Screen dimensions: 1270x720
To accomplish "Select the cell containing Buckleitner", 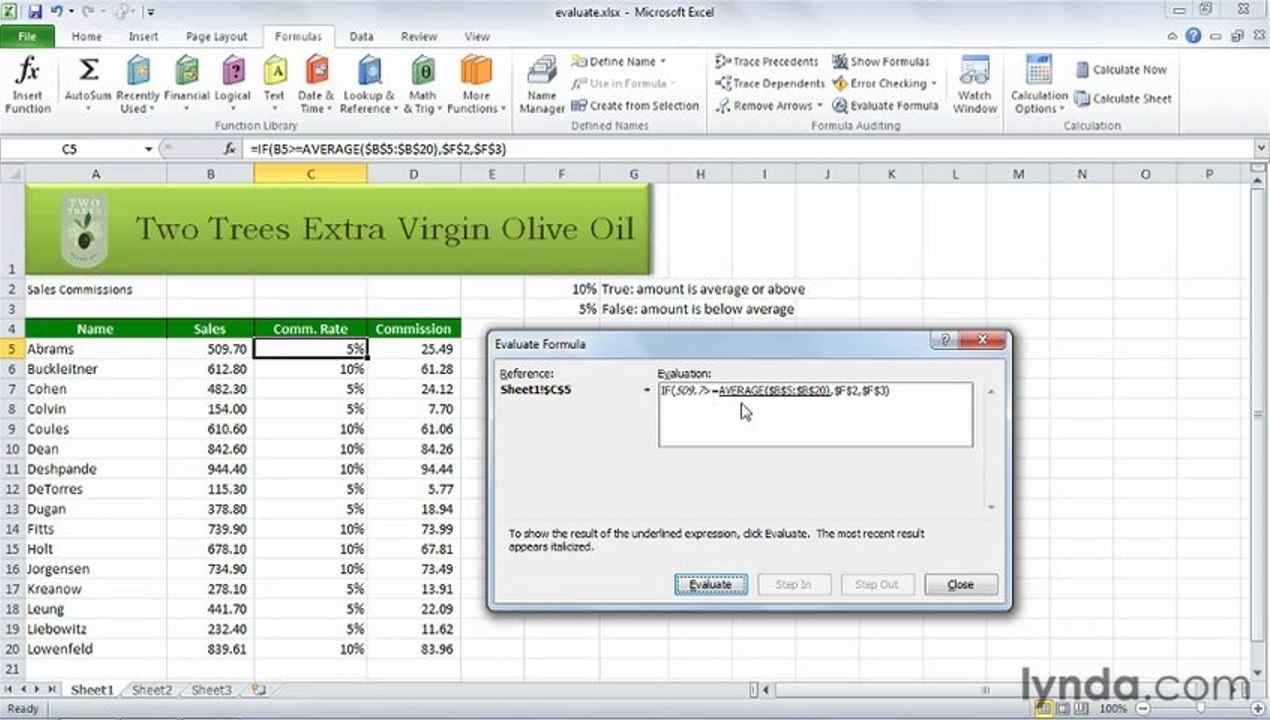I will tap(95, 369).
